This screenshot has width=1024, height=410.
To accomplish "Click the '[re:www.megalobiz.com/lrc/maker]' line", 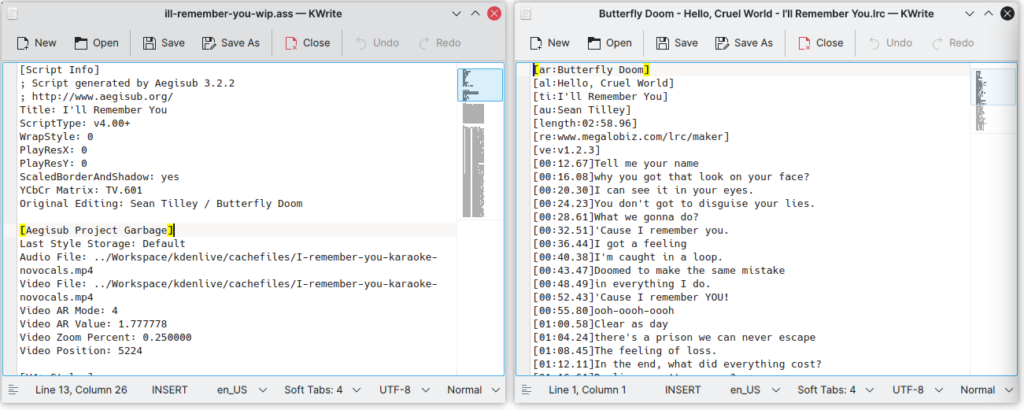I will [x=632, y=136].
